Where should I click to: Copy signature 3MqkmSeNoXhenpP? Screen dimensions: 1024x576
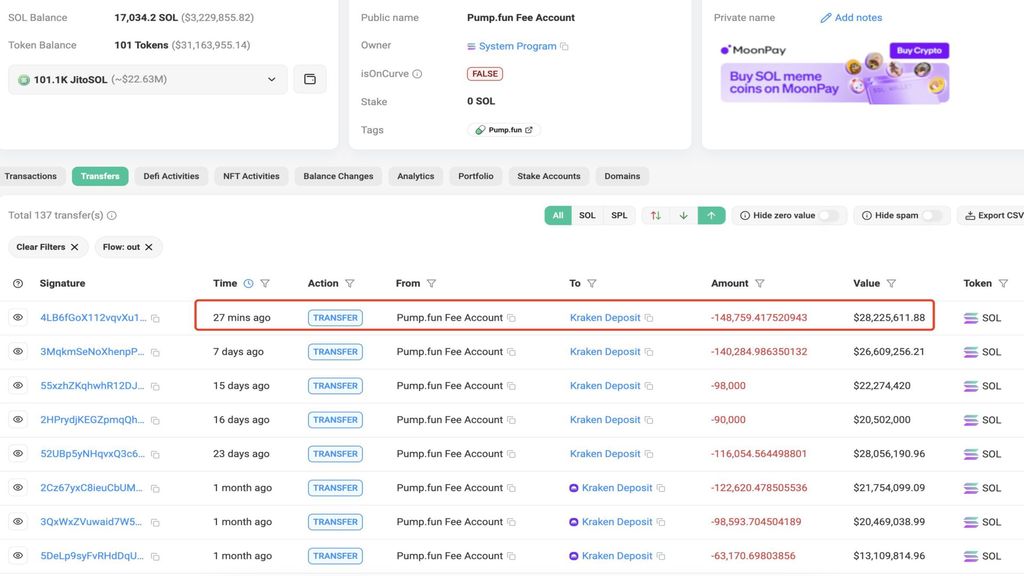(x=155, y=352)
